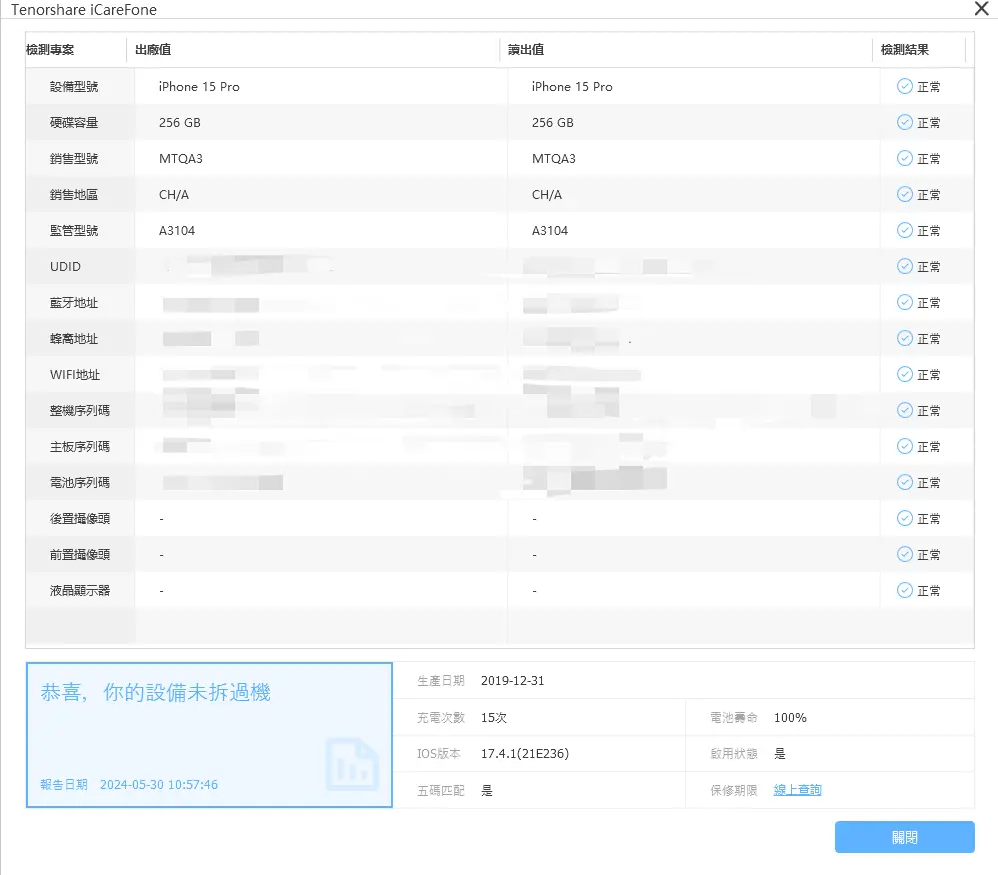This screenshot has height=875, width=998.
Task: Click the 關閉 button
Action: pos(904,837)
